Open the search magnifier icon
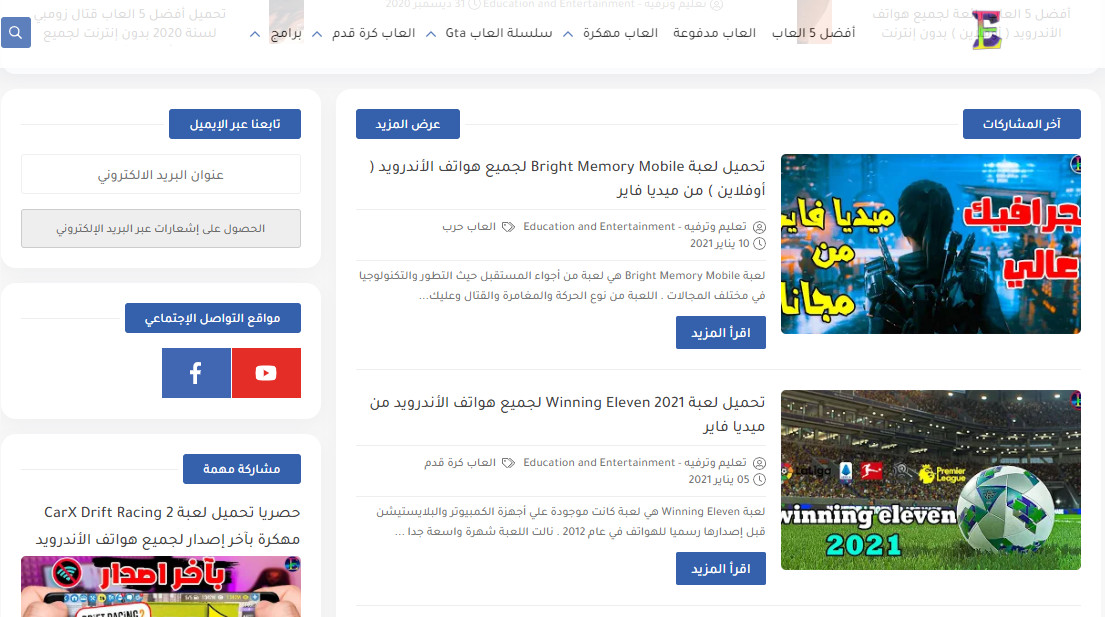This screenshot has height=617, width=1105. (x=16, y=32)
